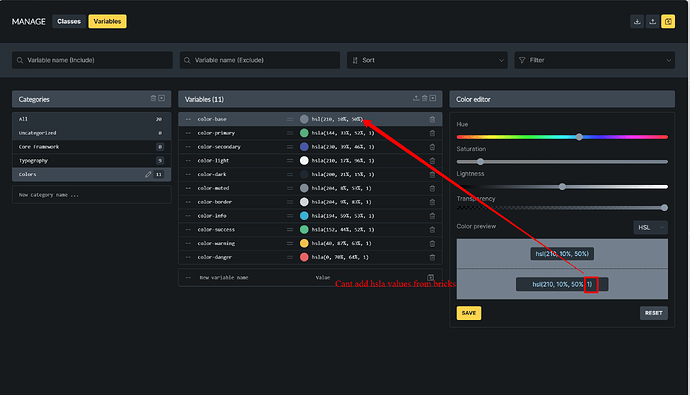Click pencil edit icon on colors category
690x395 pixels.
148,175
